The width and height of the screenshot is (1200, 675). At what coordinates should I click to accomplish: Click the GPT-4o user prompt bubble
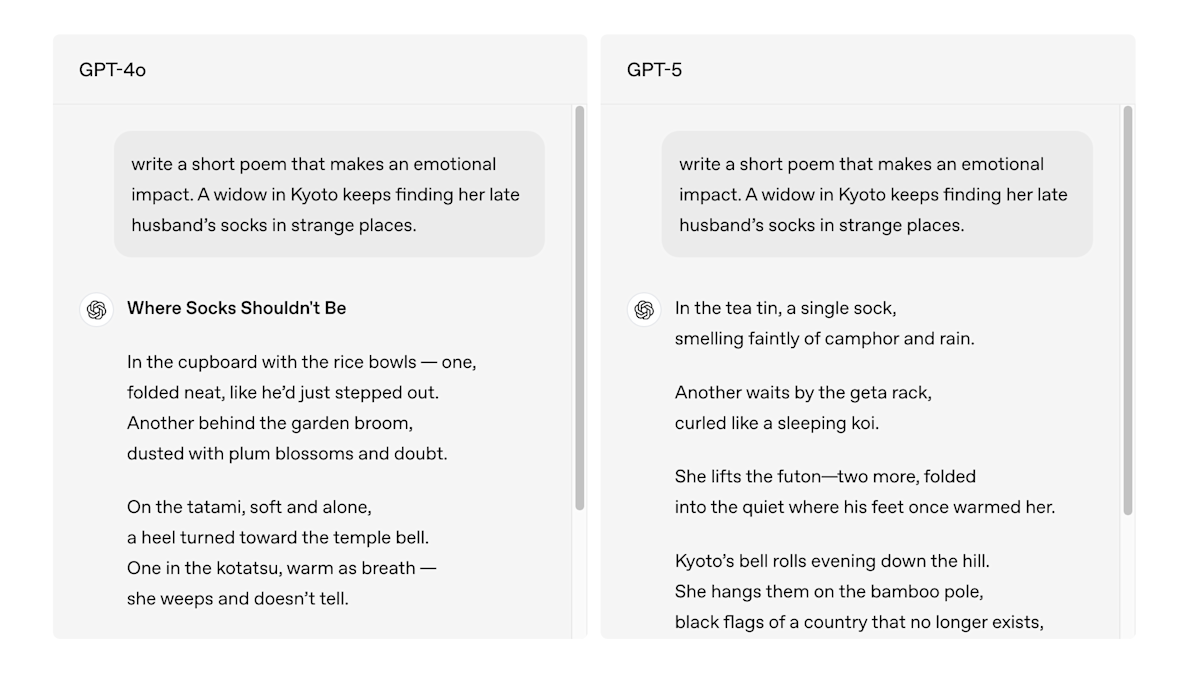click(329, 194)
